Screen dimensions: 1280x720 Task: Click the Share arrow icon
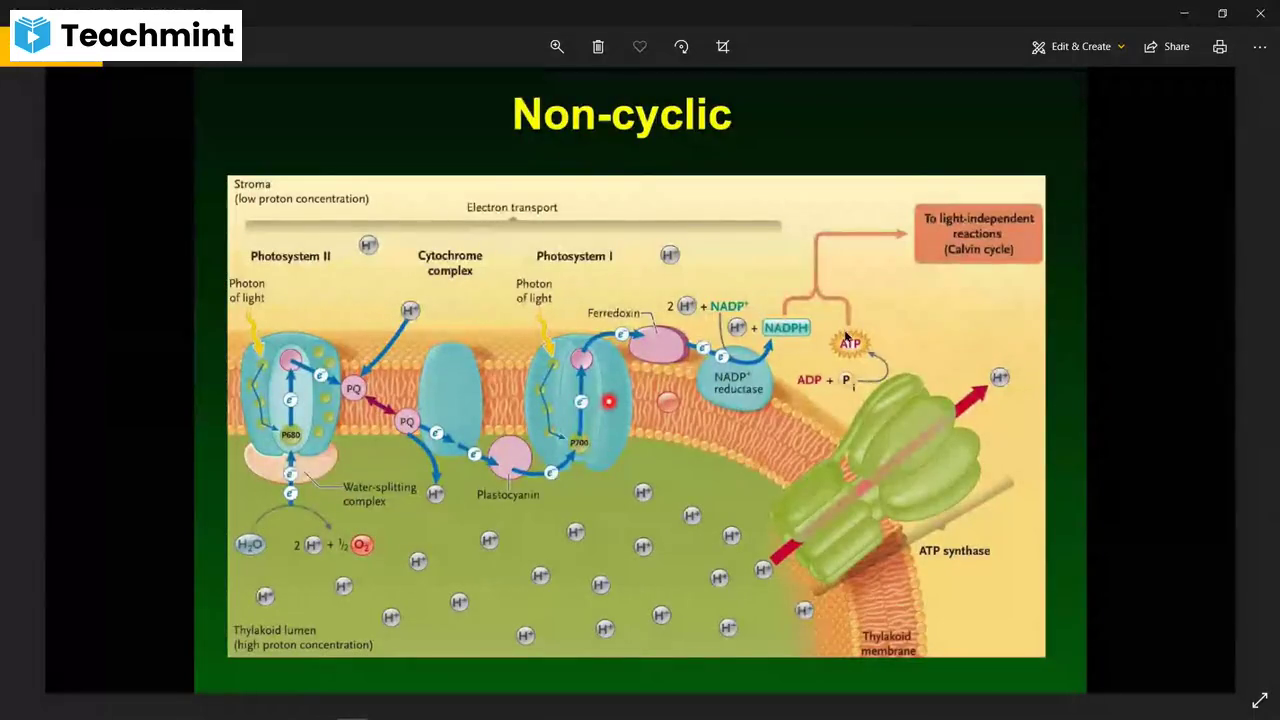[1150, 46]
